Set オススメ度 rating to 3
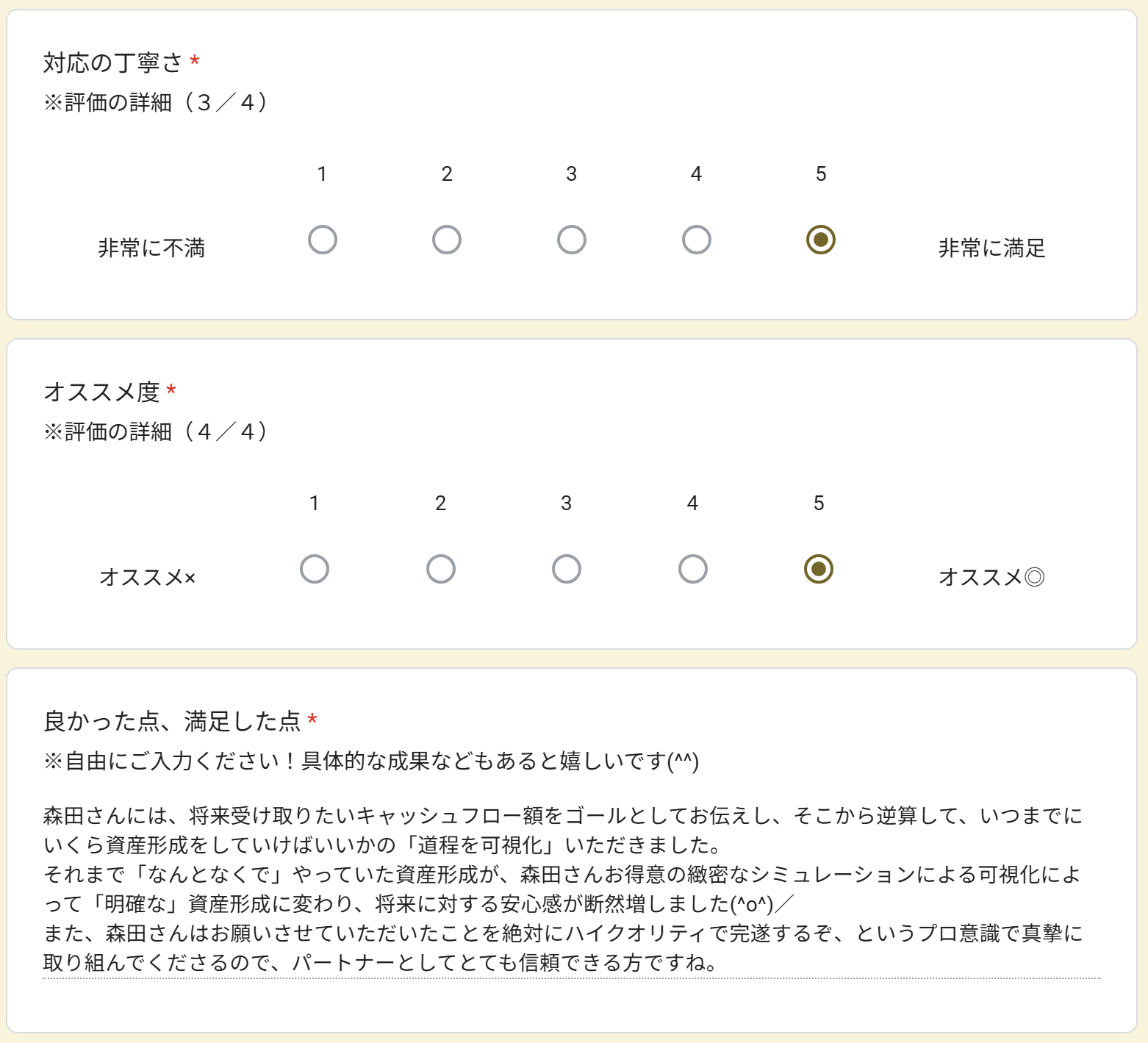1148x1043 pixels. click(x=567, y=569)
